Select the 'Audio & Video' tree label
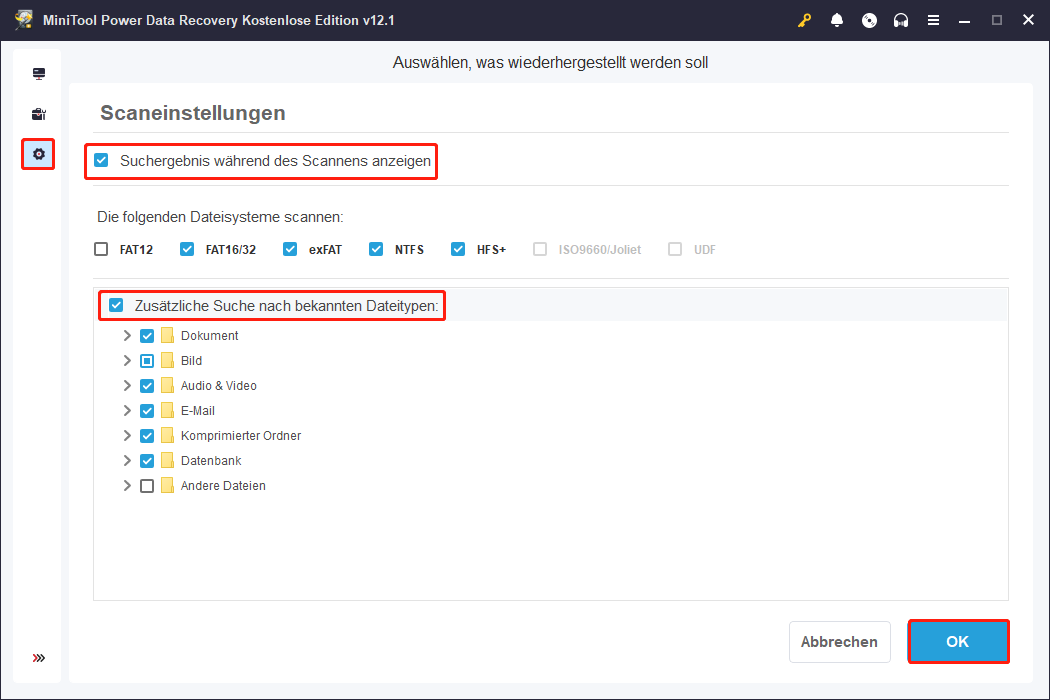The width and height of the screenshot is (1050, 700). 219,386
